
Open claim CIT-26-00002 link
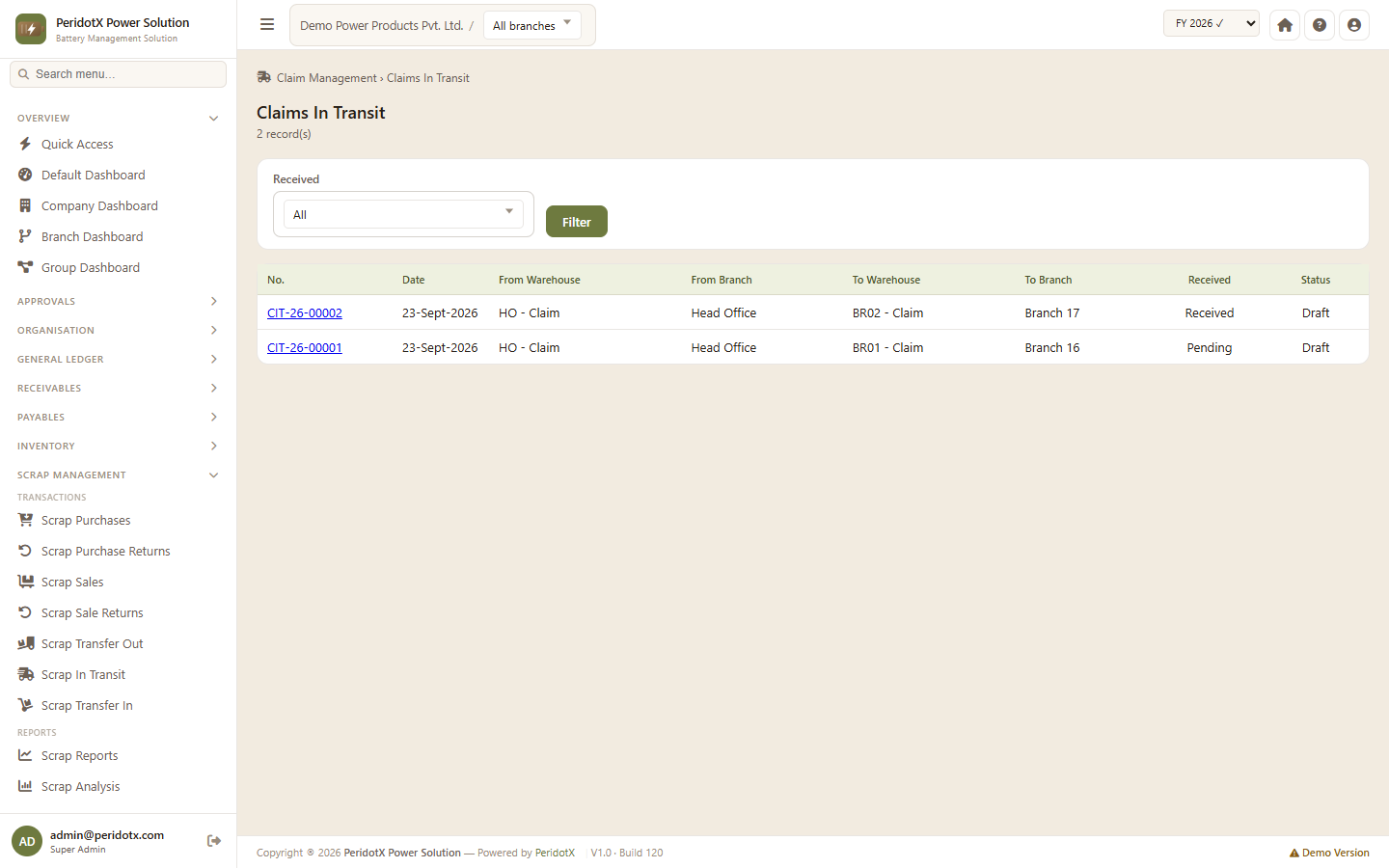(305, 313)
